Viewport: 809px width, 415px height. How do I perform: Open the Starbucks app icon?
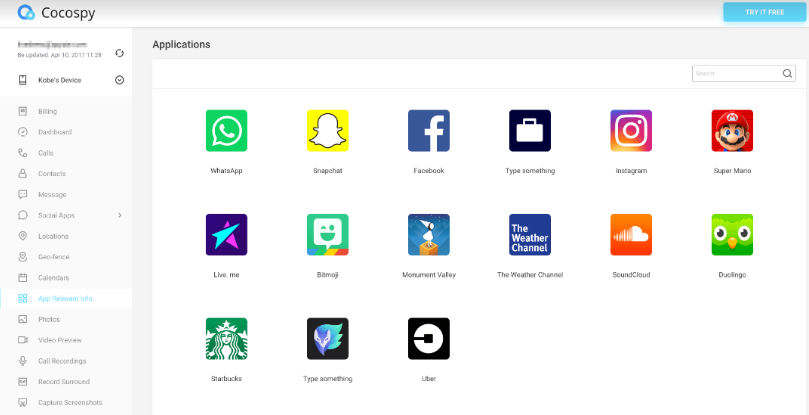pyautogui.click(x=226, y=339)
